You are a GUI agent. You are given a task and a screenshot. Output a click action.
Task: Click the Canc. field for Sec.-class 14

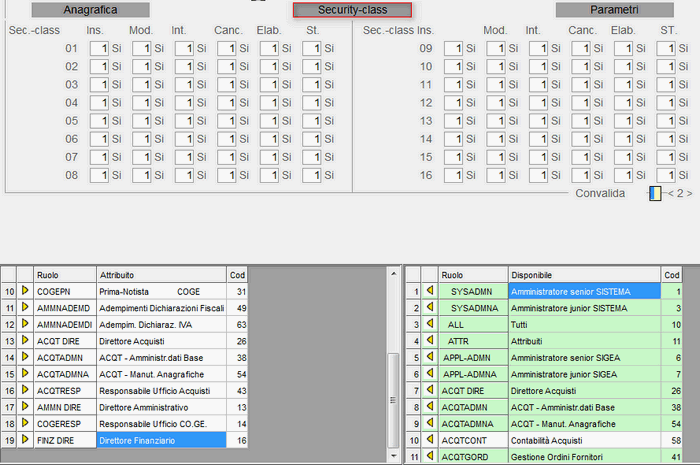click(x=580, y=139)
